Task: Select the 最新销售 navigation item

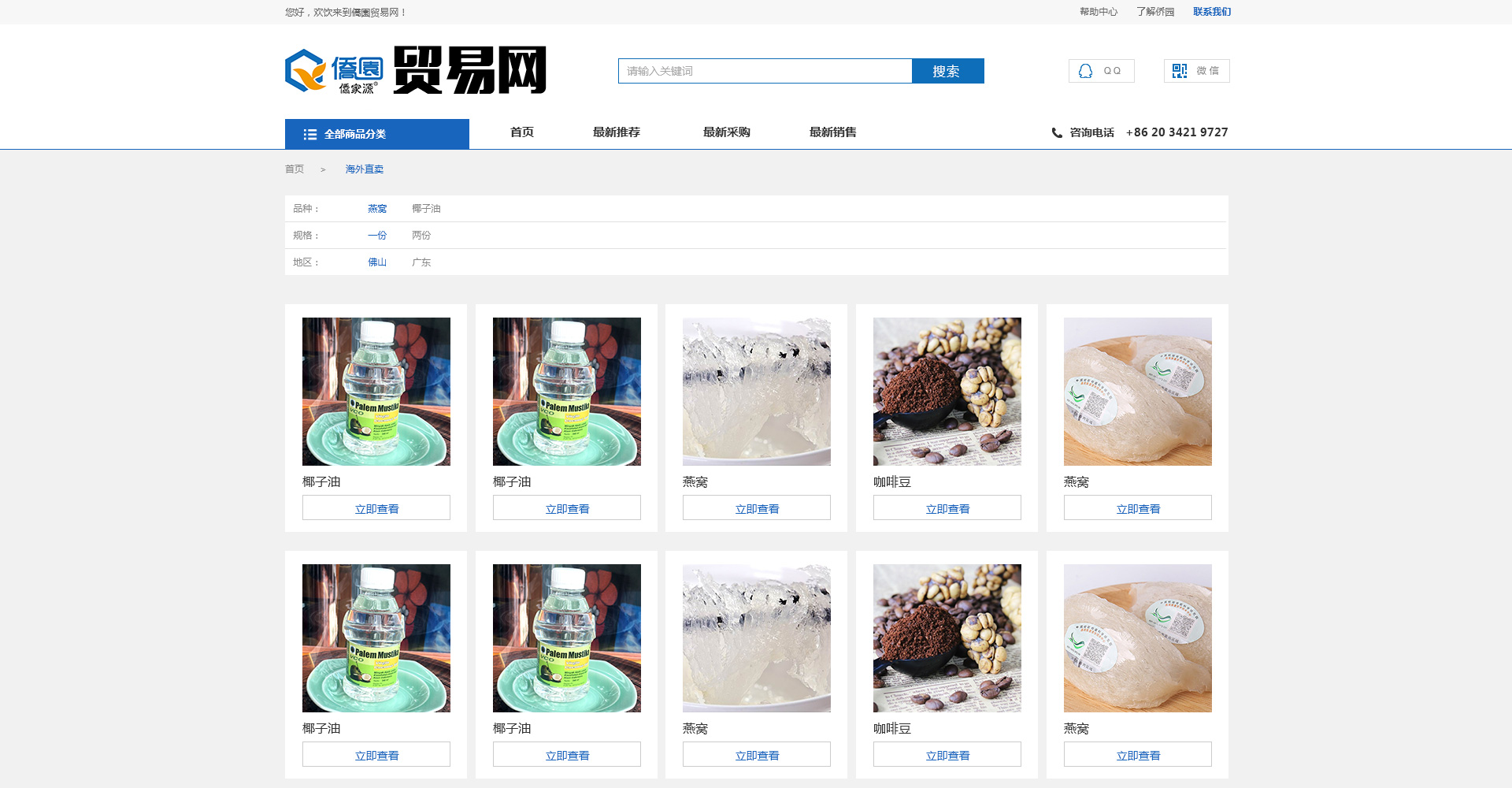Action: tap(832, 132)
